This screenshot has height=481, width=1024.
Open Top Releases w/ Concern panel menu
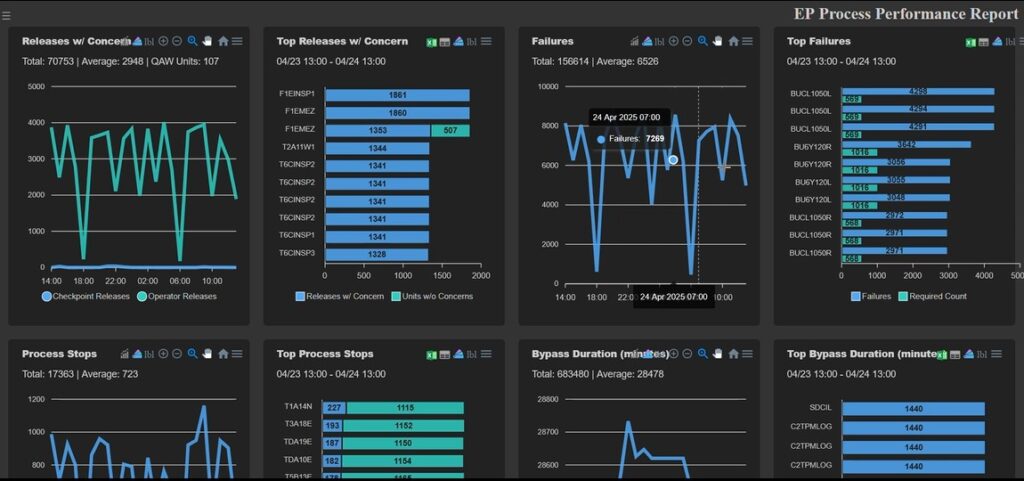coord(486,41)
